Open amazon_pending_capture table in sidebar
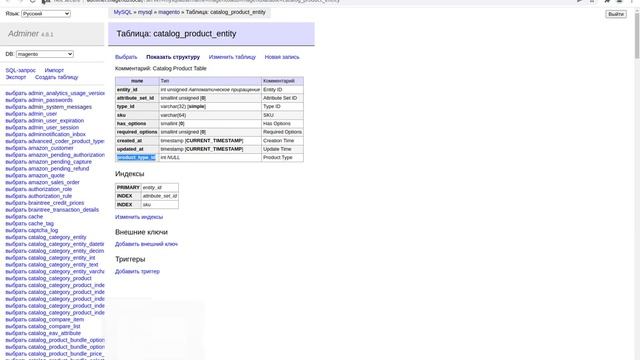Image resolution: width=640 pixels, height=360 pixels. (x=60, y=162)
